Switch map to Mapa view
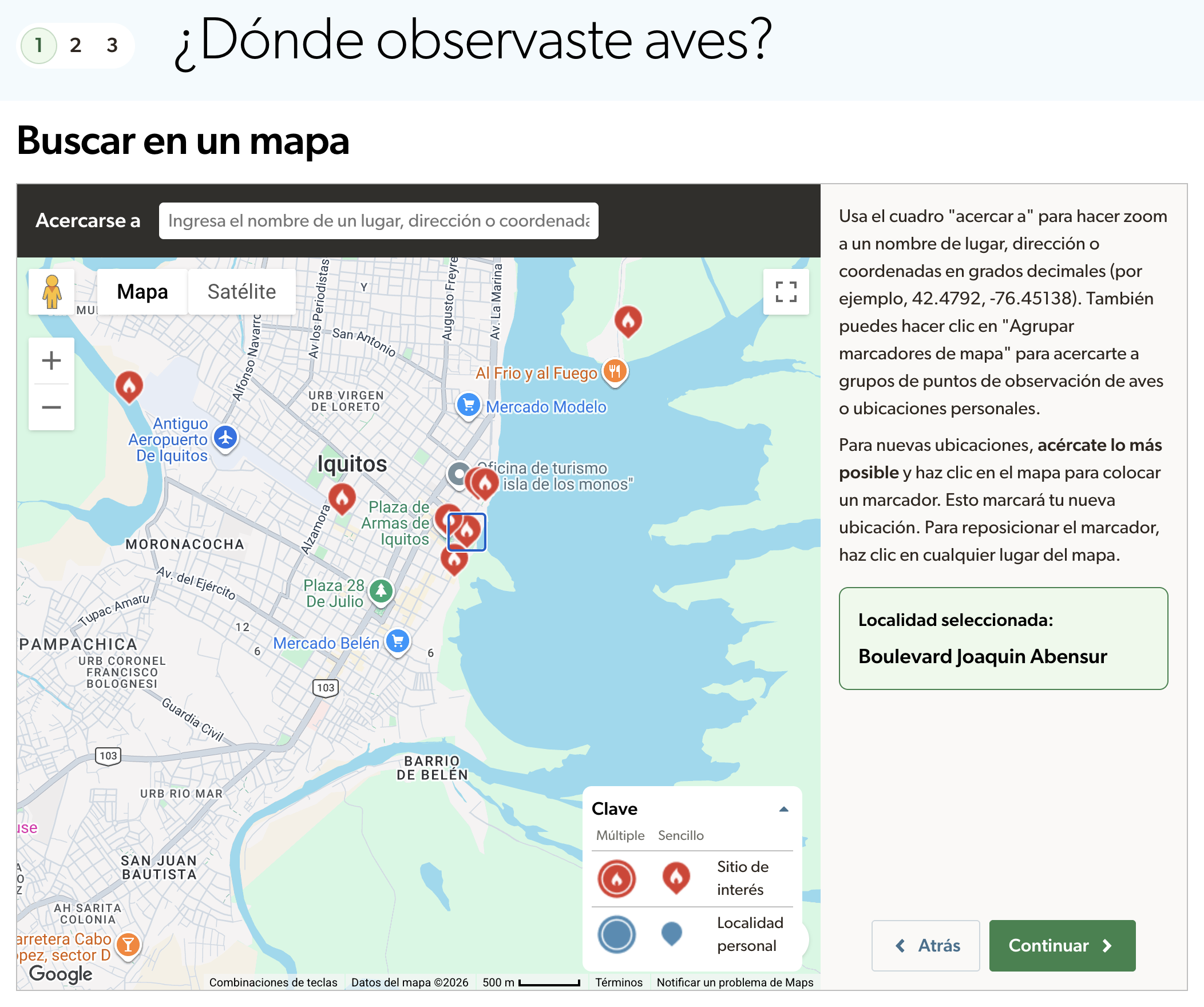The width and height of the screenshot is (1204, 1007). (x=142, y=292)
